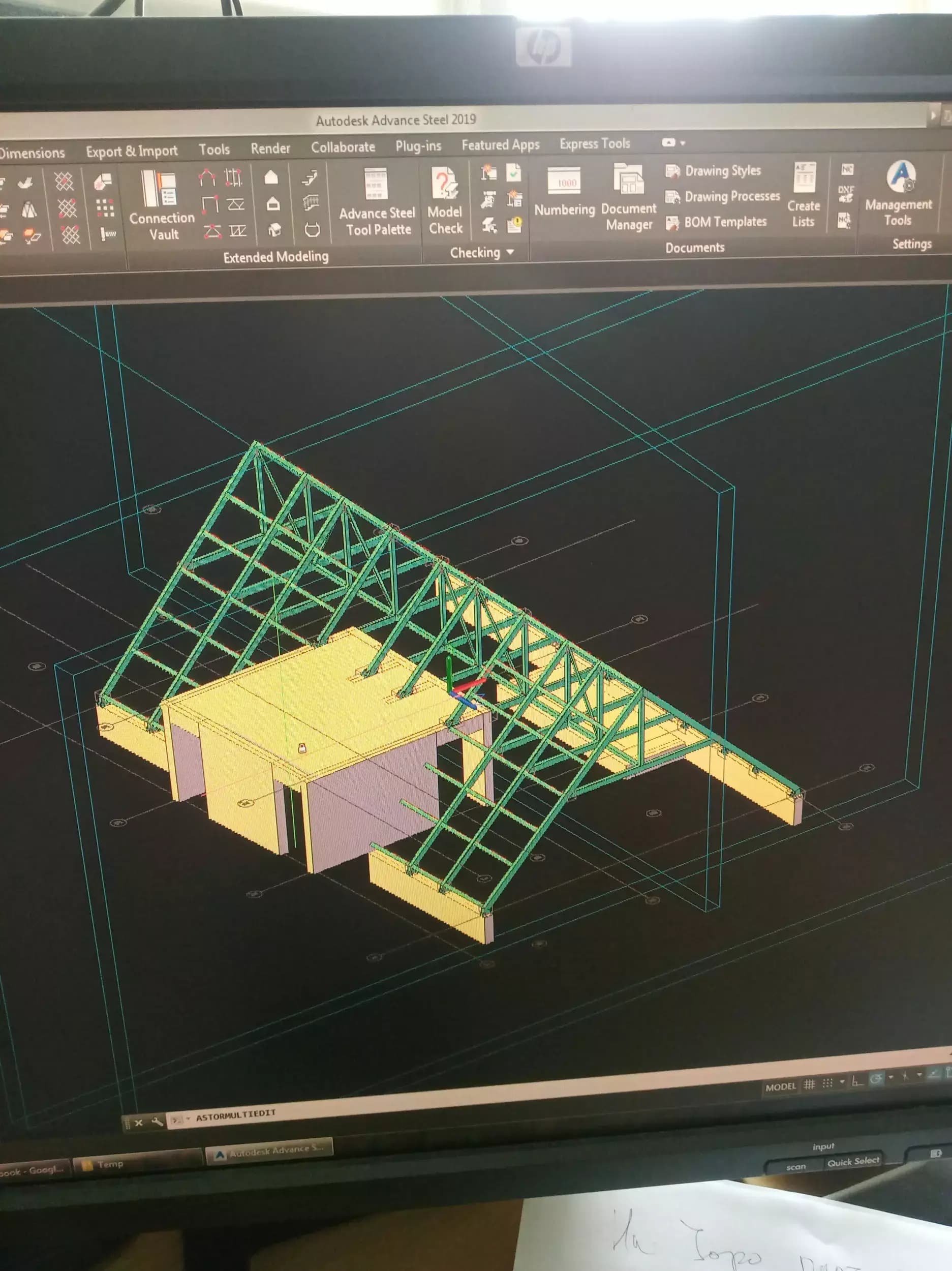Screen dimensions: 952x1271
Task: Select the joist truss icon
Action: 238,230
